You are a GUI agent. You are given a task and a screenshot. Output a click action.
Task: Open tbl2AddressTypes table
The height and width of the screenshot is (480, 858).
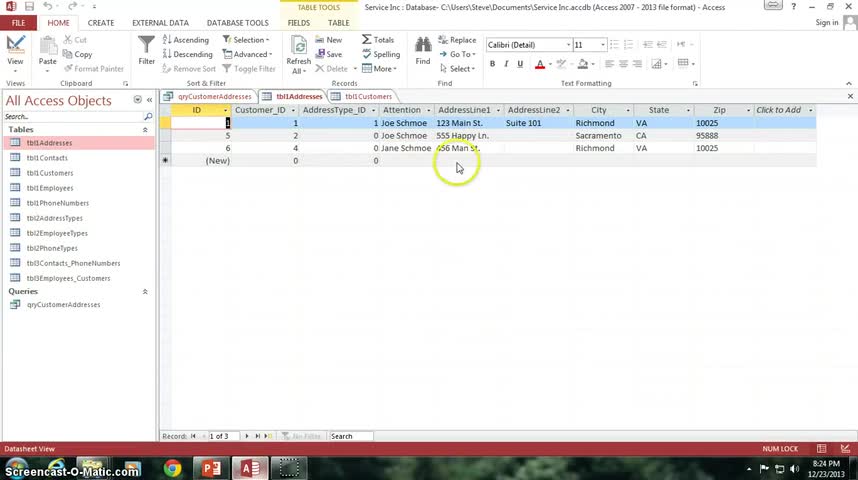(x=55, y=218)
